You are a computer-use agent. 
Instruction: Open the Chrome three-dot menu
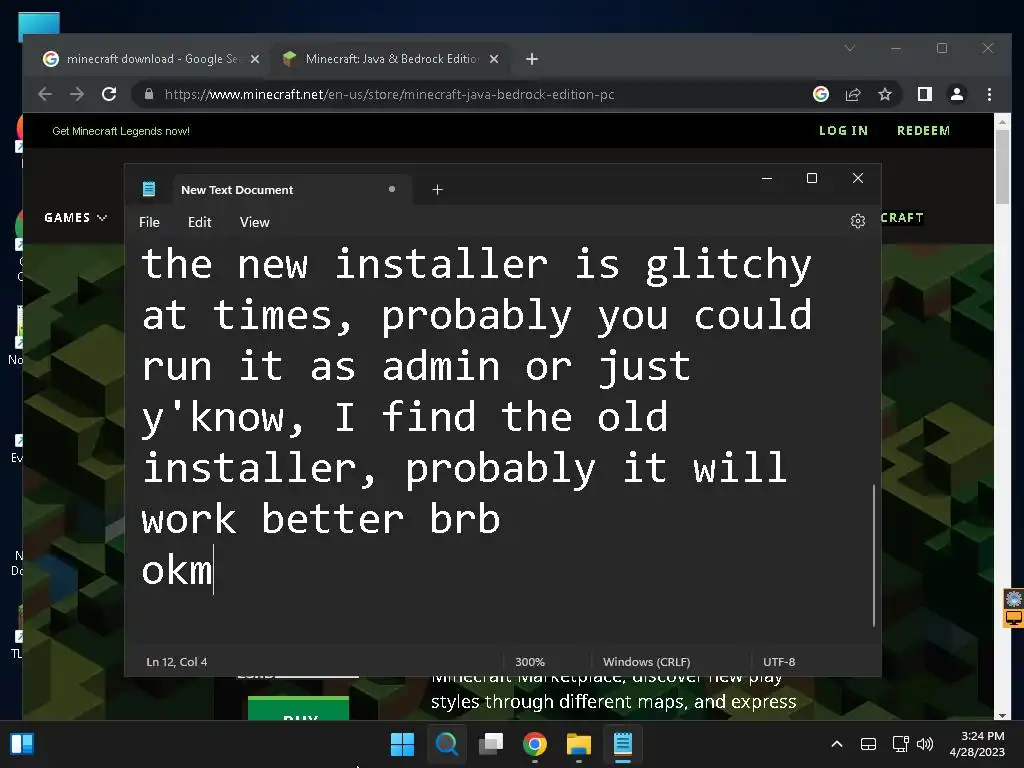tap(989, 94)
